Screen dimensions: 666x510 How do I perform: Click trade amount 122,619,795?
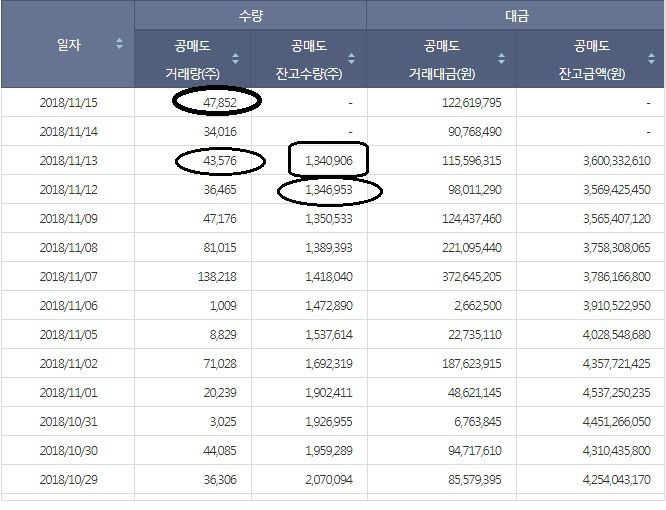(472, 103)
